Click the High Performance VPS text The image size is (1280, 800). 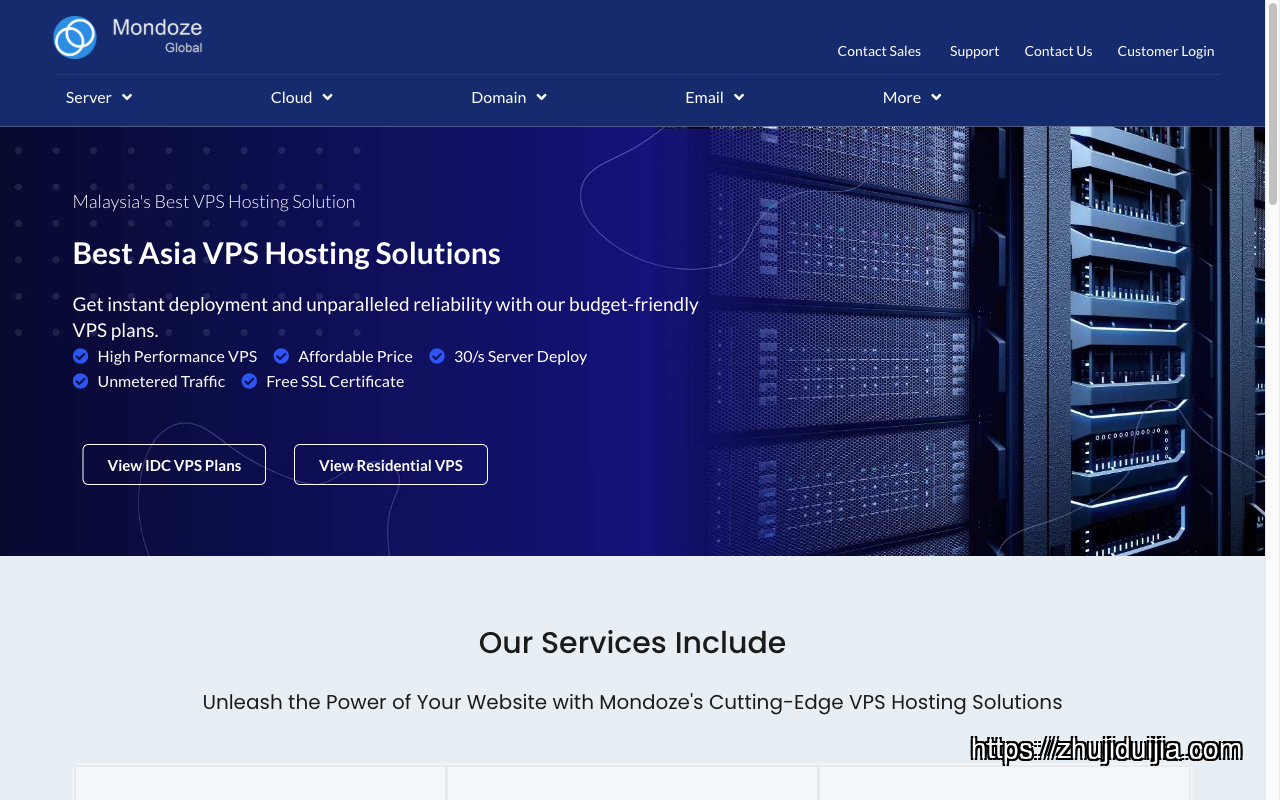(x=177, y=356)
